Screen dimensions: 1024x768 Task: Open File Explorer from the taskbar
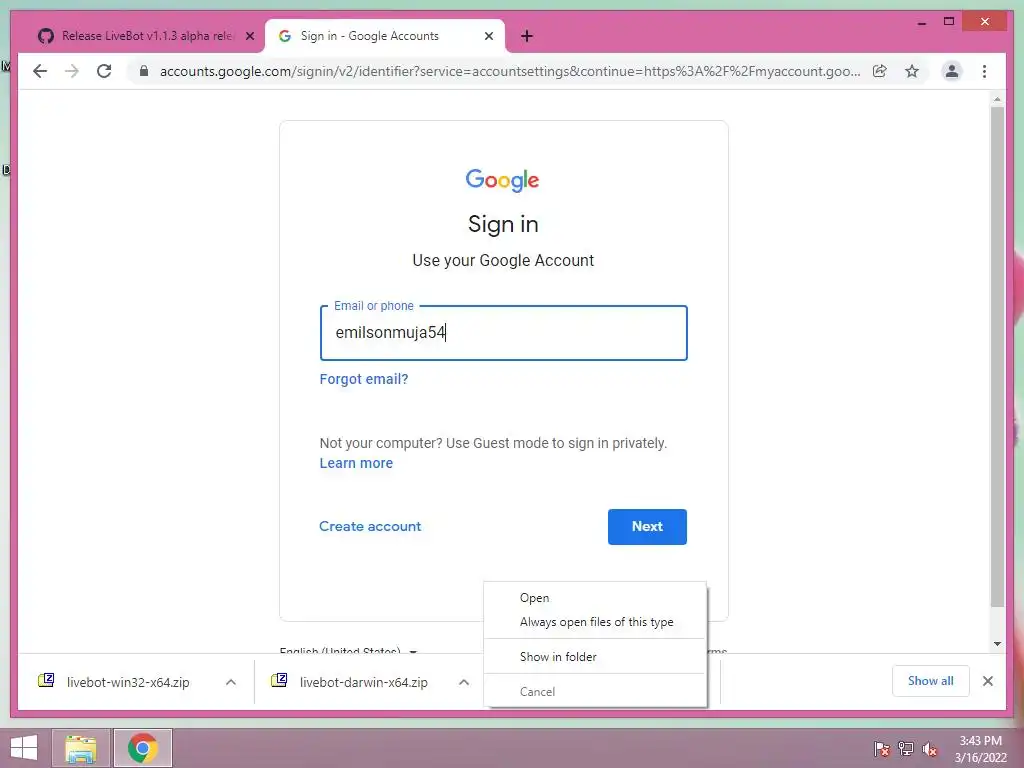click(81, 748)
